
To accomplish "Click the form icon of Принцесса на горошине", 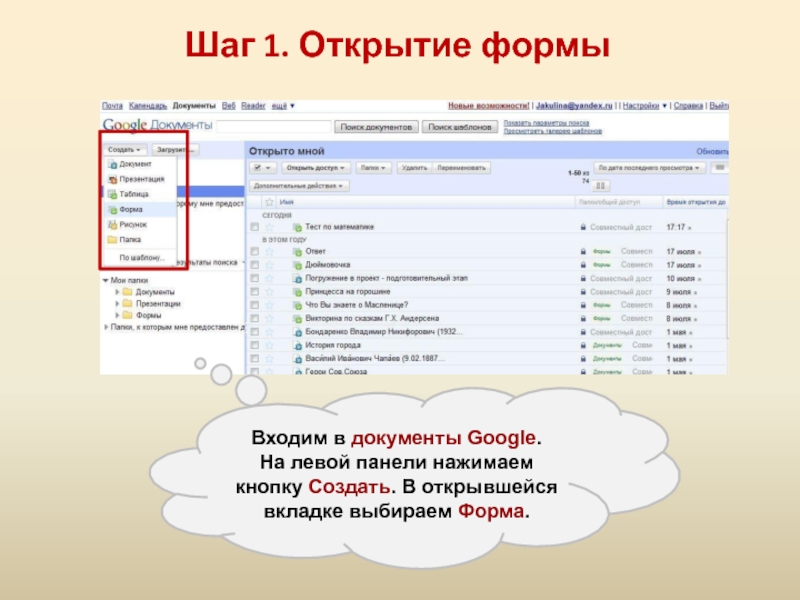I will (297, 292).
